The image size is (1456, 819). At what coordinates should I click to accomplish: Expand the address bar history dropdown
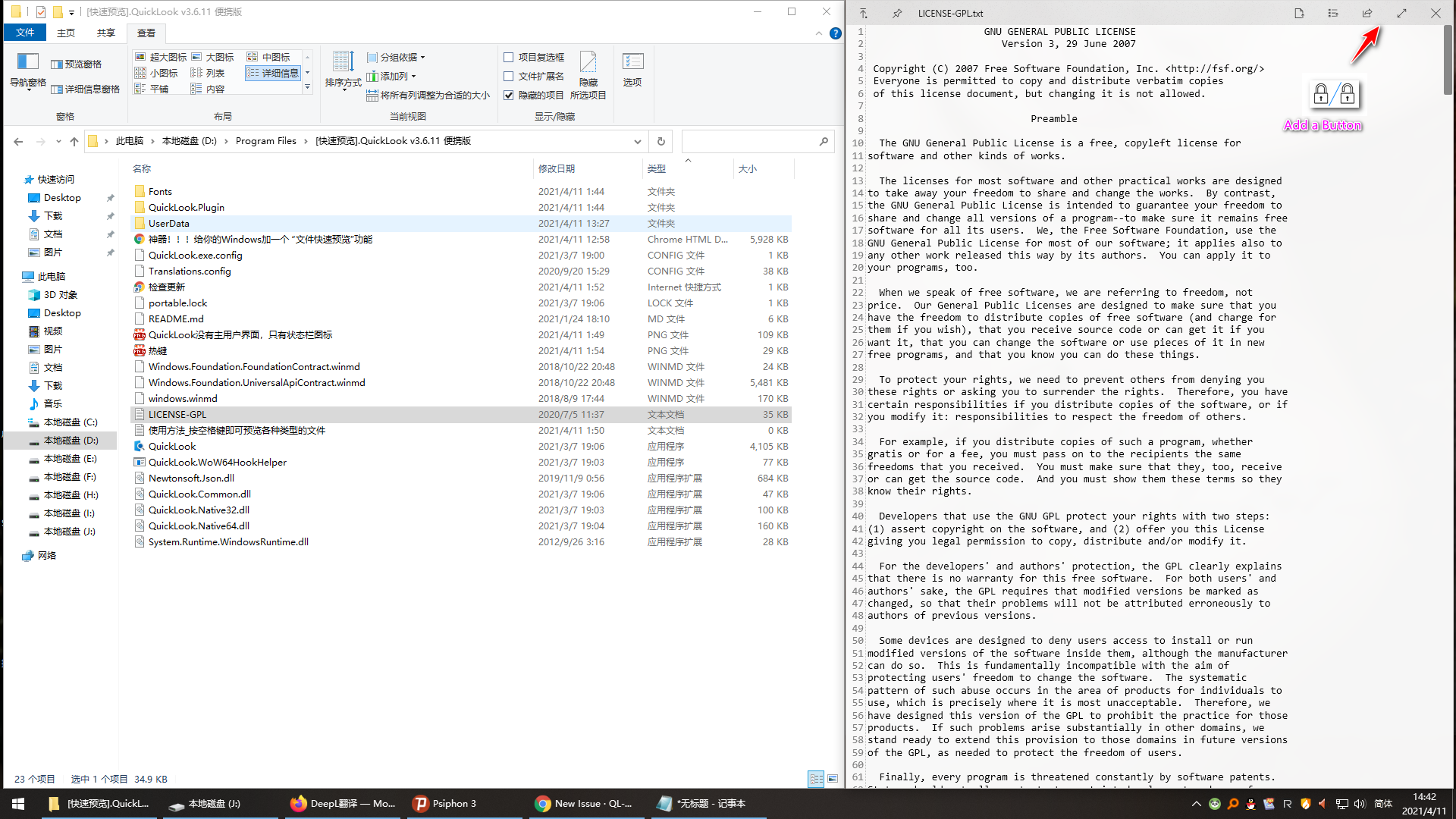[x=637, y=141]
